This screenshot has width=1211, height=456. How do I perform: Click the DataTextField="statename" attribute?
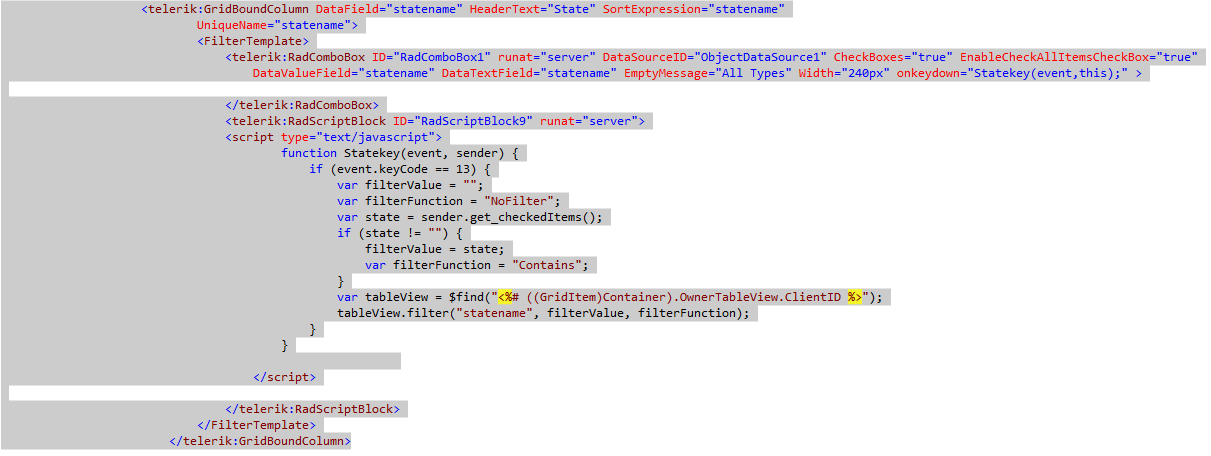[529, 73]
